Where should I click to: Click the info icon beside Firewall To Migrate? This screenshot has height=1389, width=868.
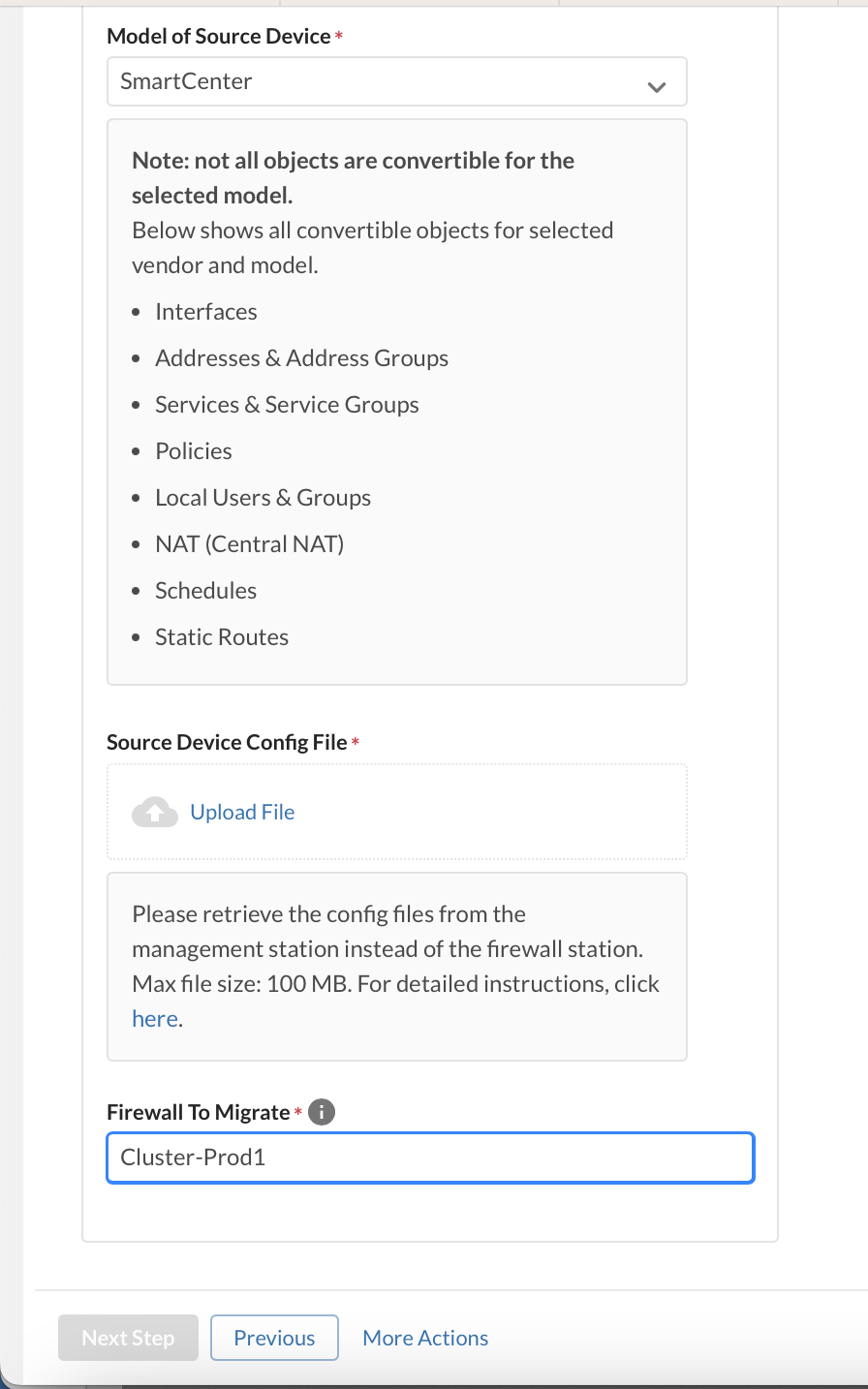[x=322, y=1112]
